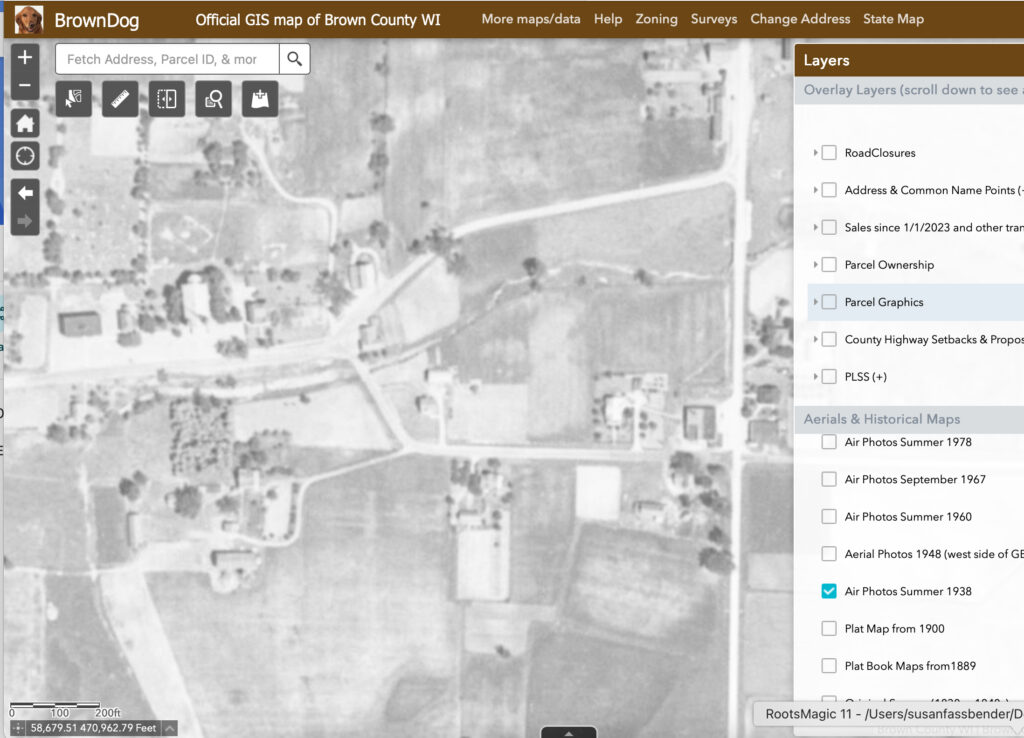Activate the swipe compare tool
This screenshot has height=738, width=1024.
tap(167, 99)
